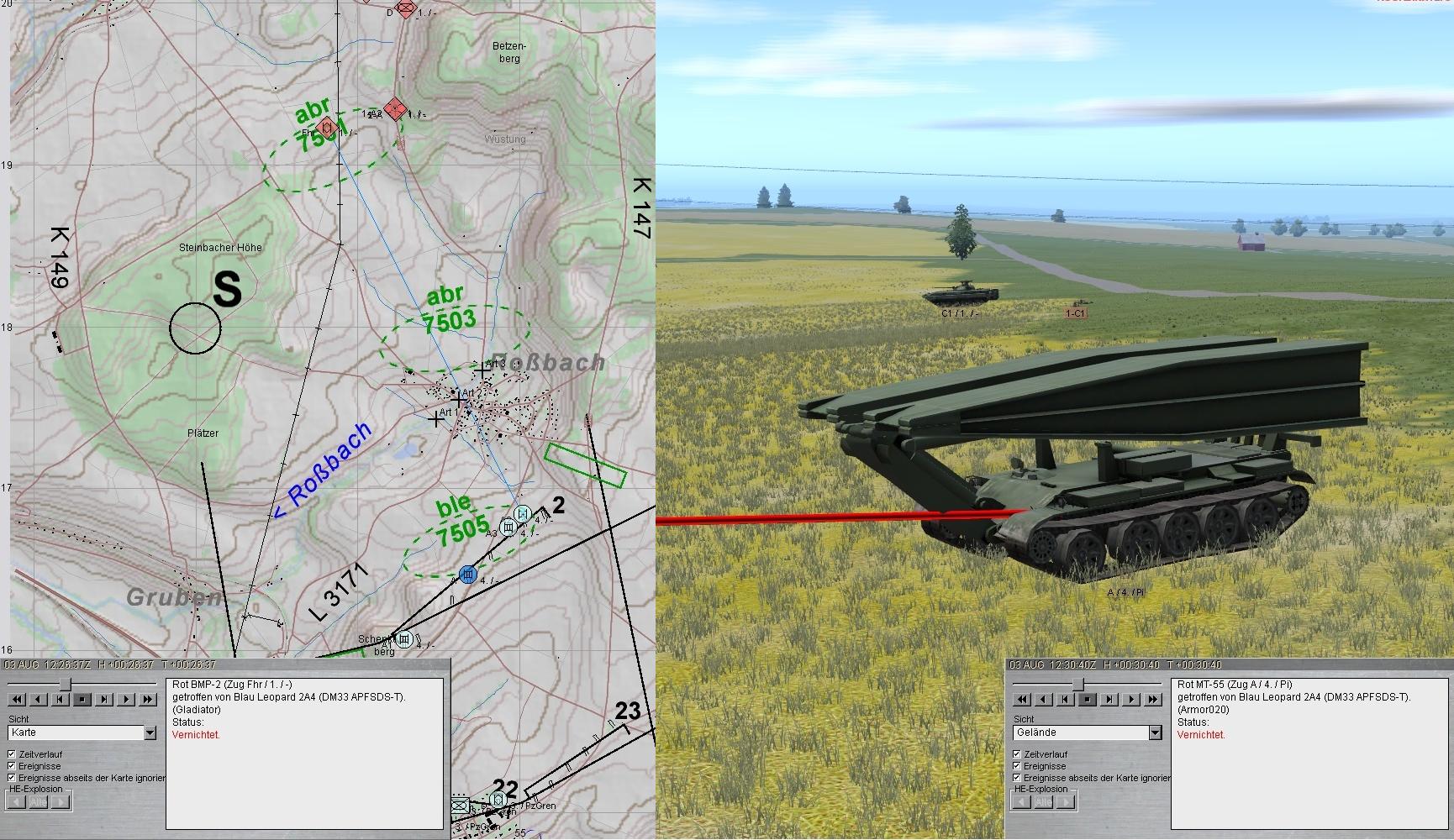1454x840 pixels.
Task: Toggle Ereignisse checkbox in right Gelände panel
Action: point(1018,766)
